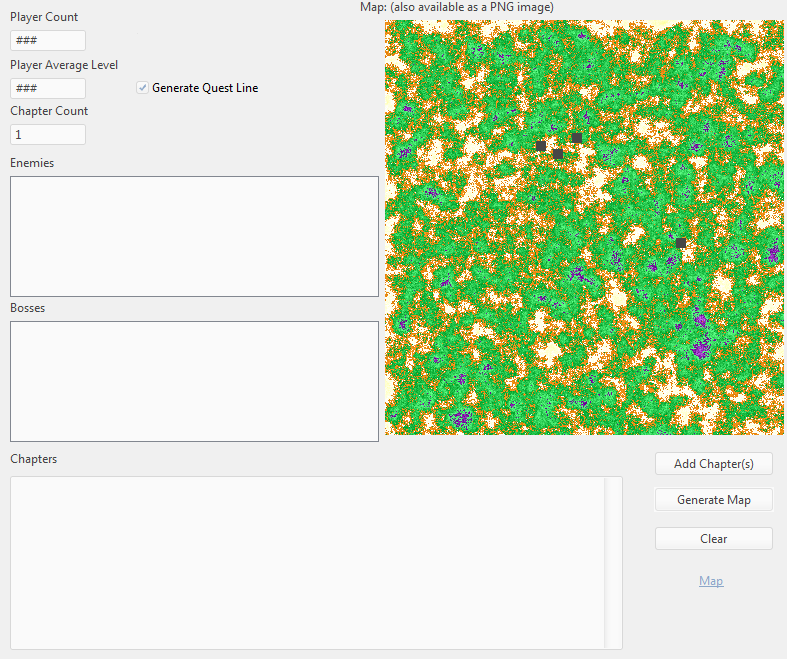
Task: Click inside the Enemies text box
Action: (194, 236)
